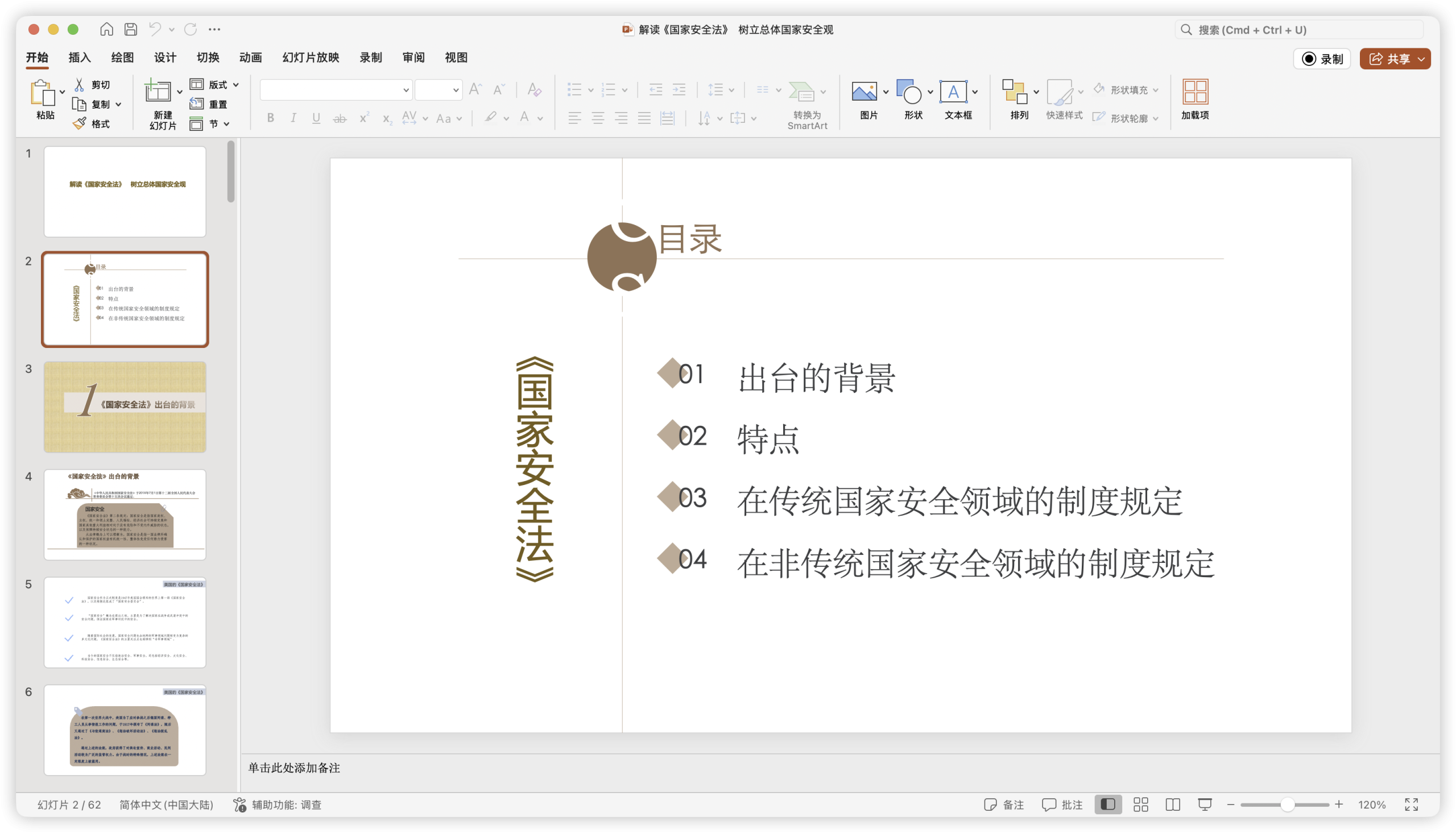This screenshot has height=833, width=1456.
Task: Click the Home icon in title bar
Action: pos(106,29)
